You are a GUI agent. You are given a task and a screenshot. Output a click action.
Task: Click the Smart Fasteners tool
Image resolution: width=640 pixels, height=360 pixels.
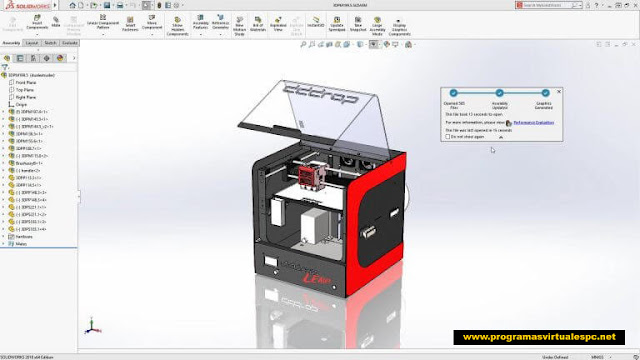click(130, 24)
